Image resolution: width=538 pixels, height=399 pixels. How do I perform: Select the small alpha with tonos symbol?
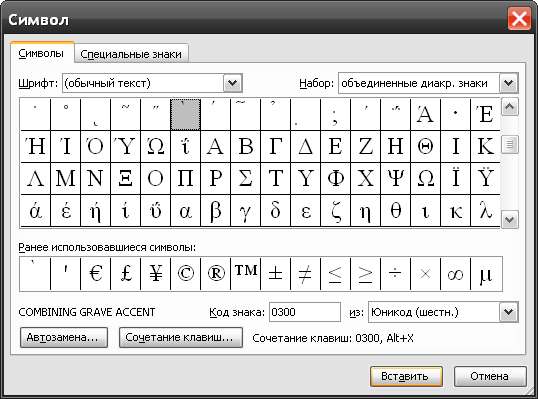pyautogui.click(x=35, y=210)
